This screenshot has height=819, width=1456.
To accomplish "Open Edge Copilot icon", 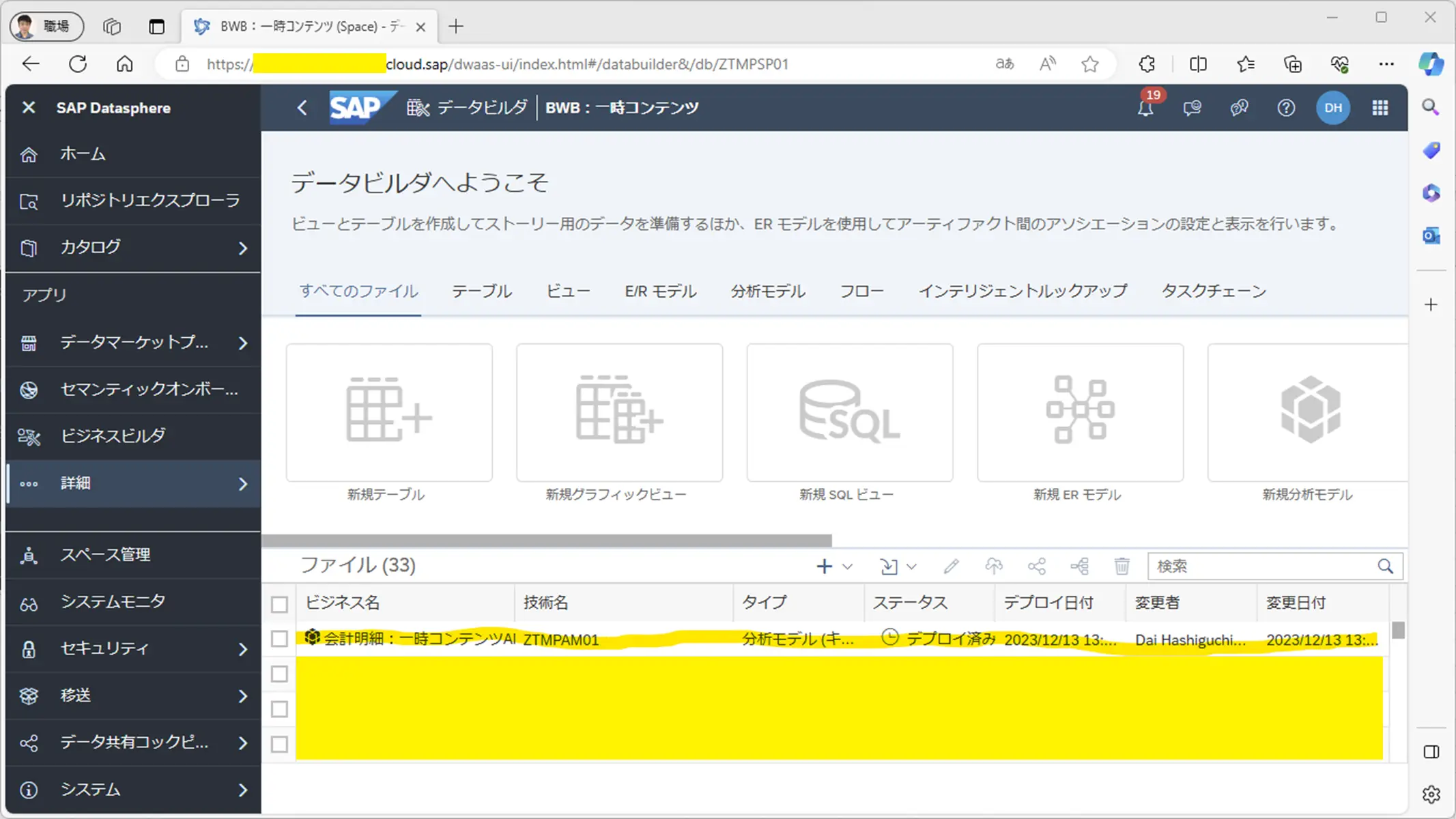I will pos(1431,64).
